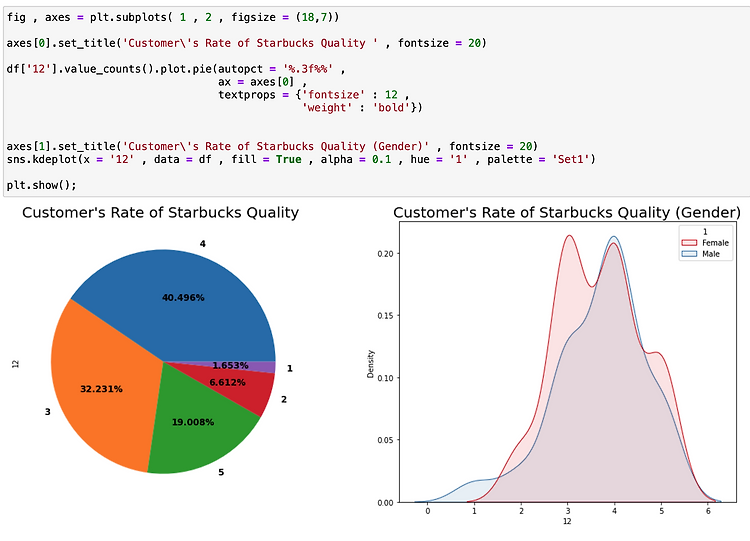Click the '19.008%' percentage label

(193, 422)
